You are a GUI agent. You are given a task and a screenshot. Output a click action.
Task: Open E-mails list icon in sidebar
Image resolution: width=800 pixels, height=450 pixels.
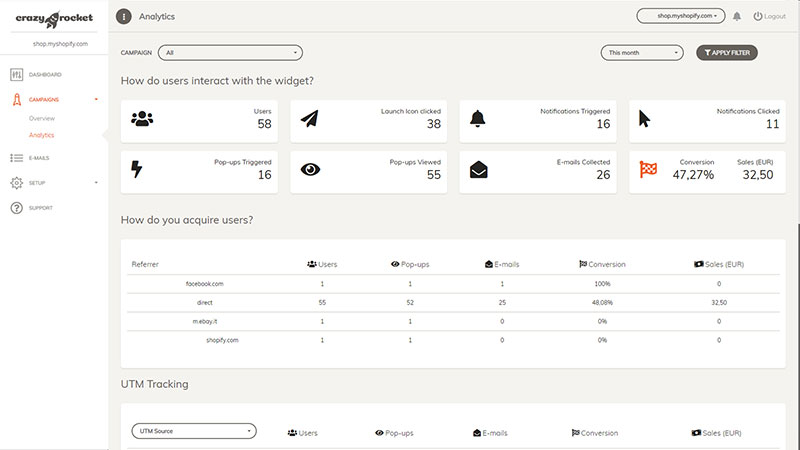click(x=16, y=157)
